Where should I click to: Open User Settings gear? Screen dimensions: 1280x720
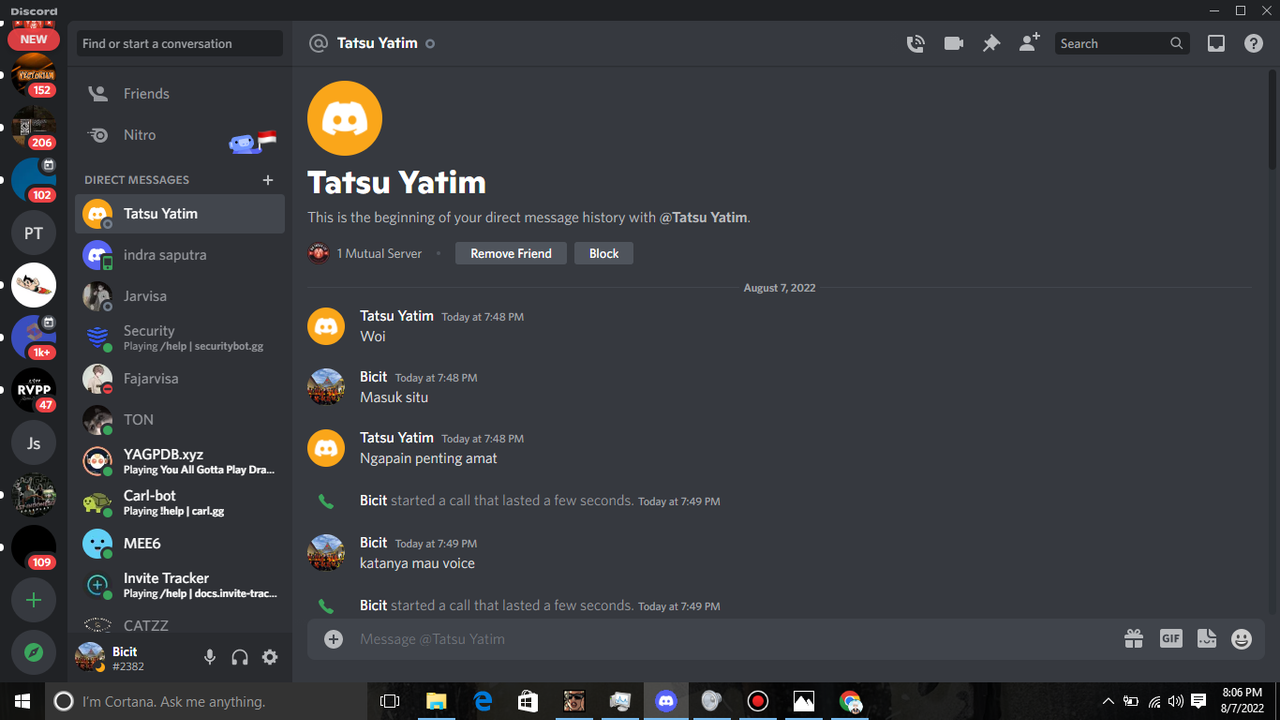[x=270, y=657]
